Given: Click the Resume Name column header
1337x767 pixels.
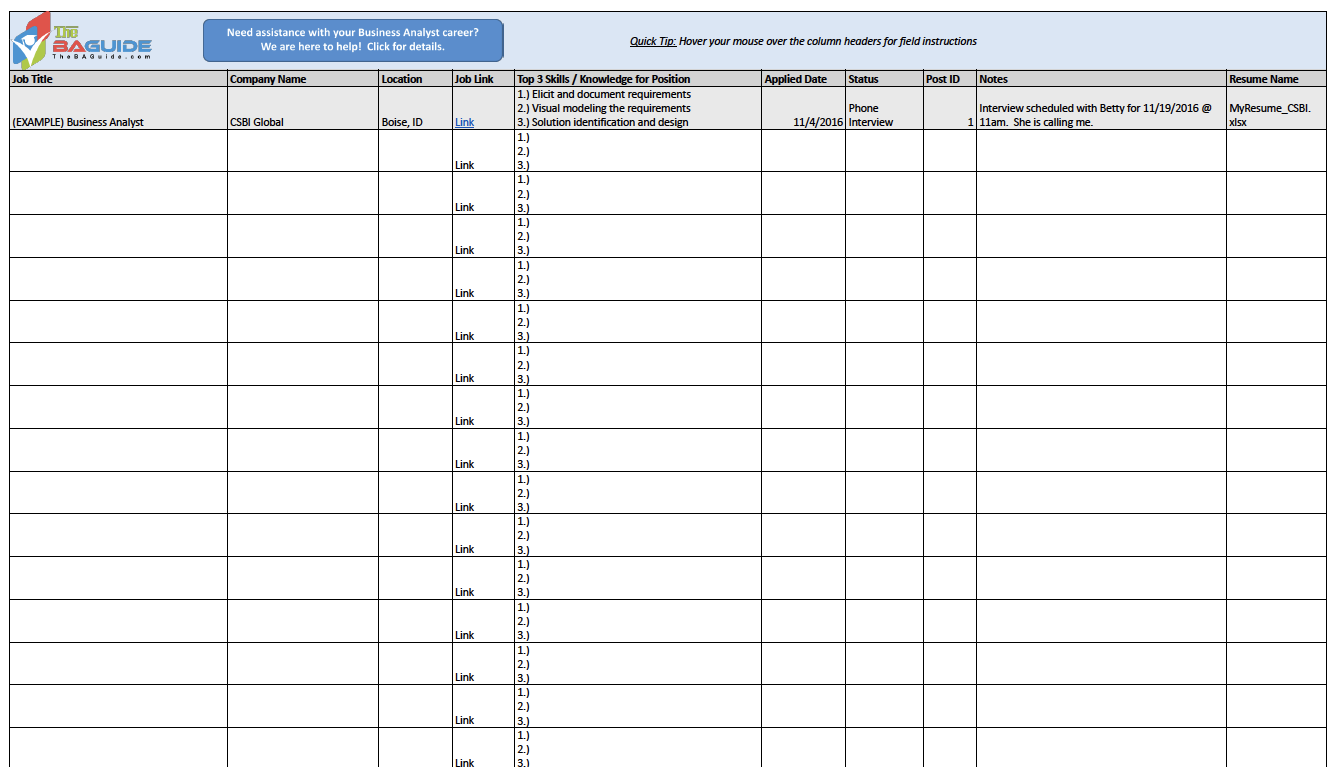Looking at the screenshot, I should (x=1276, y=79).
